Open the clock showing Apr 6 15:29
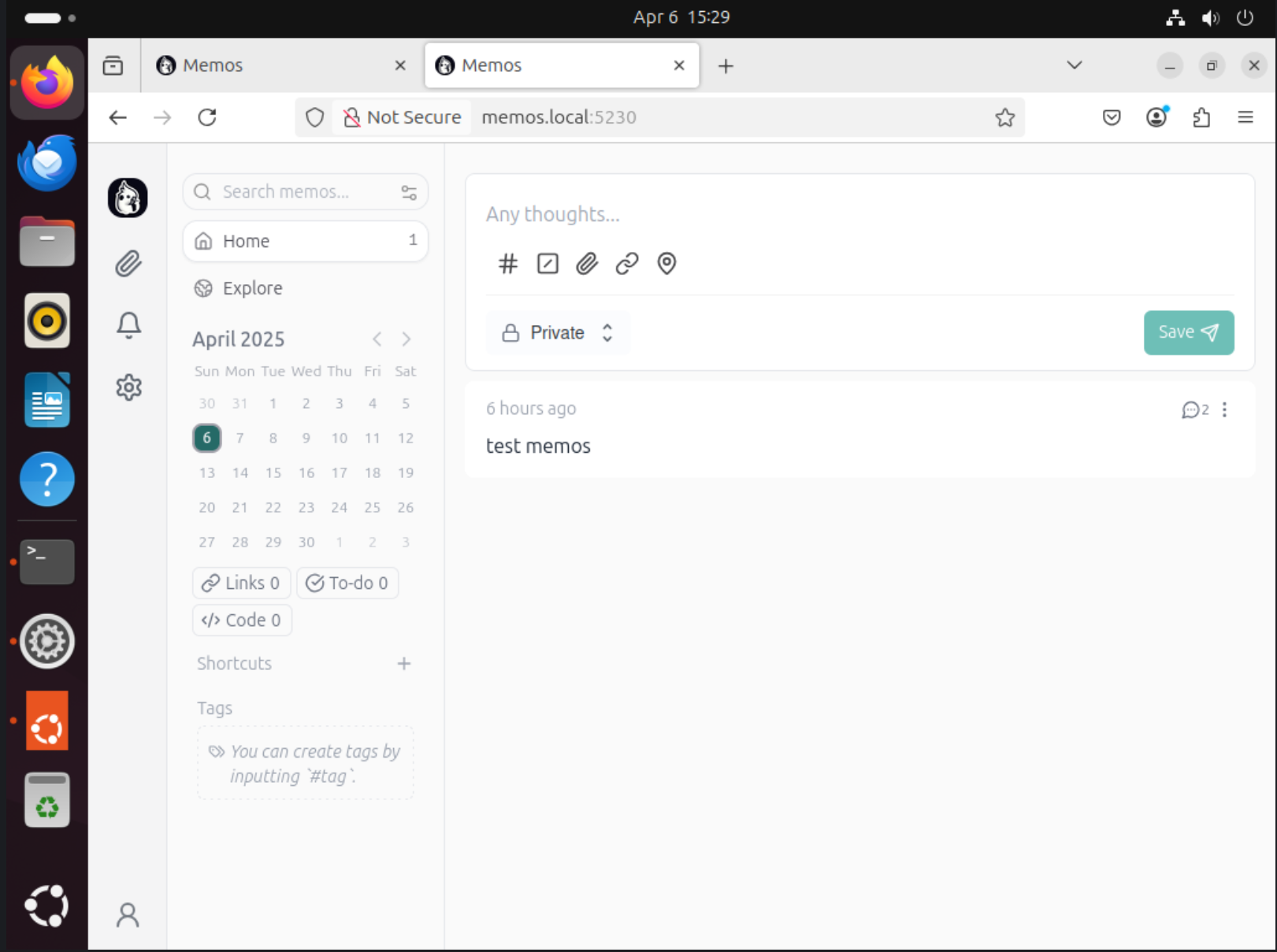 tap(681, 17)
